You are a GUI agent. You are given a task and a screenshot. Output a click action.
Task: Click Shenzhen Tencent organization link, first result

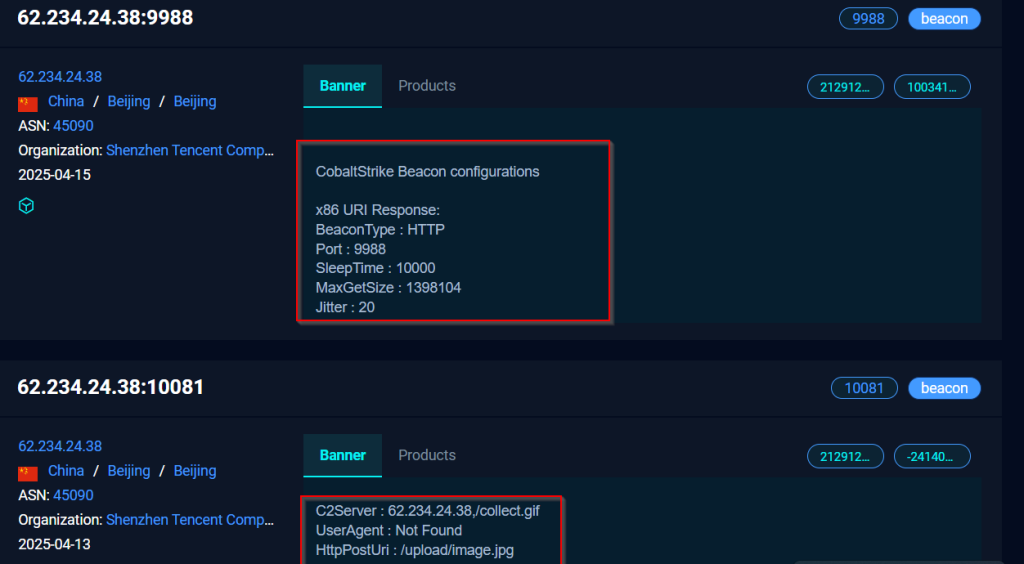pos(190,150)
